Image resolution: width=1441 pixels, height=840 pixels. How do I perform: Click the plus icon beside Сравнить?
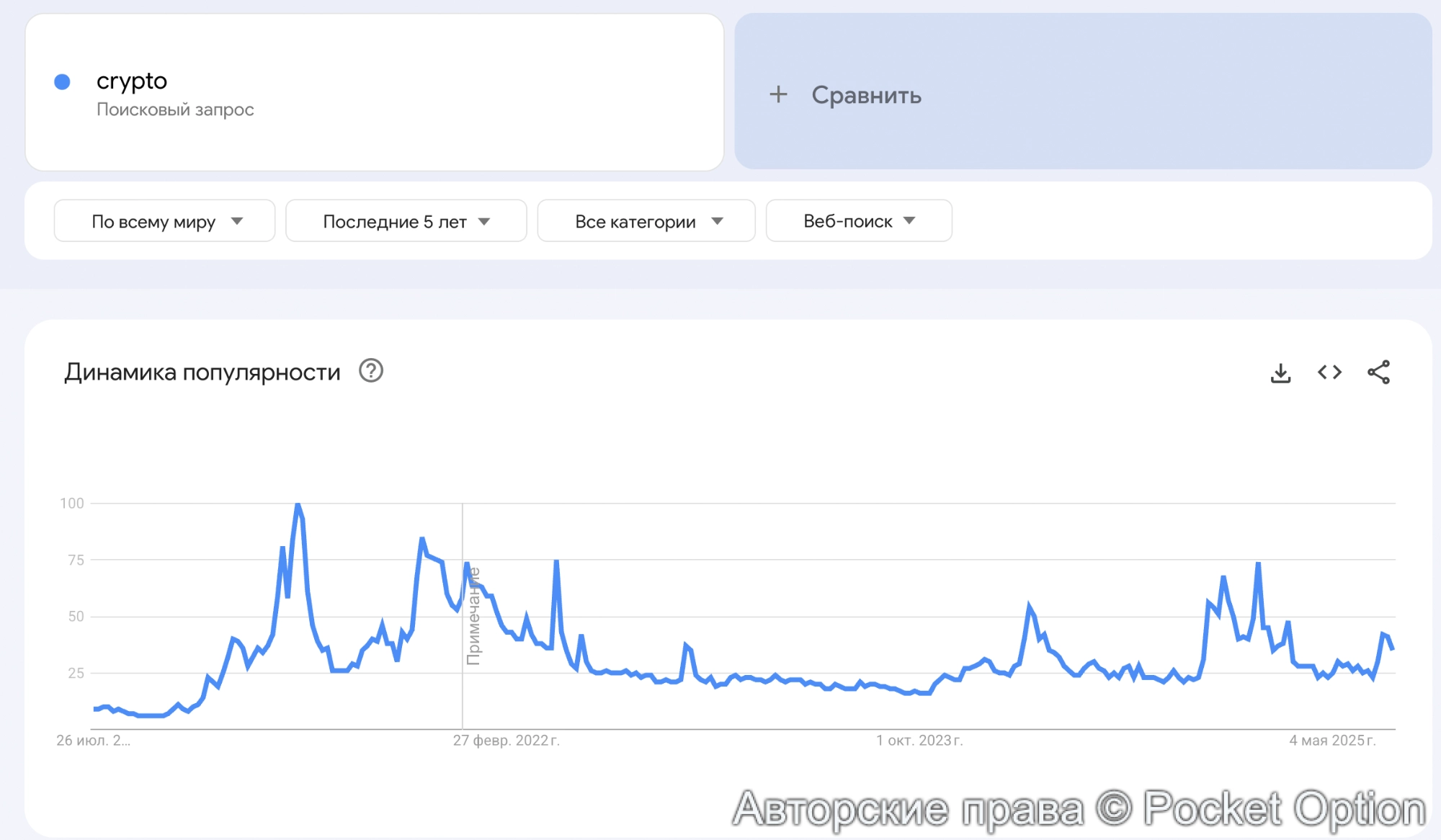pyautogui.click(x=778, y=94)
